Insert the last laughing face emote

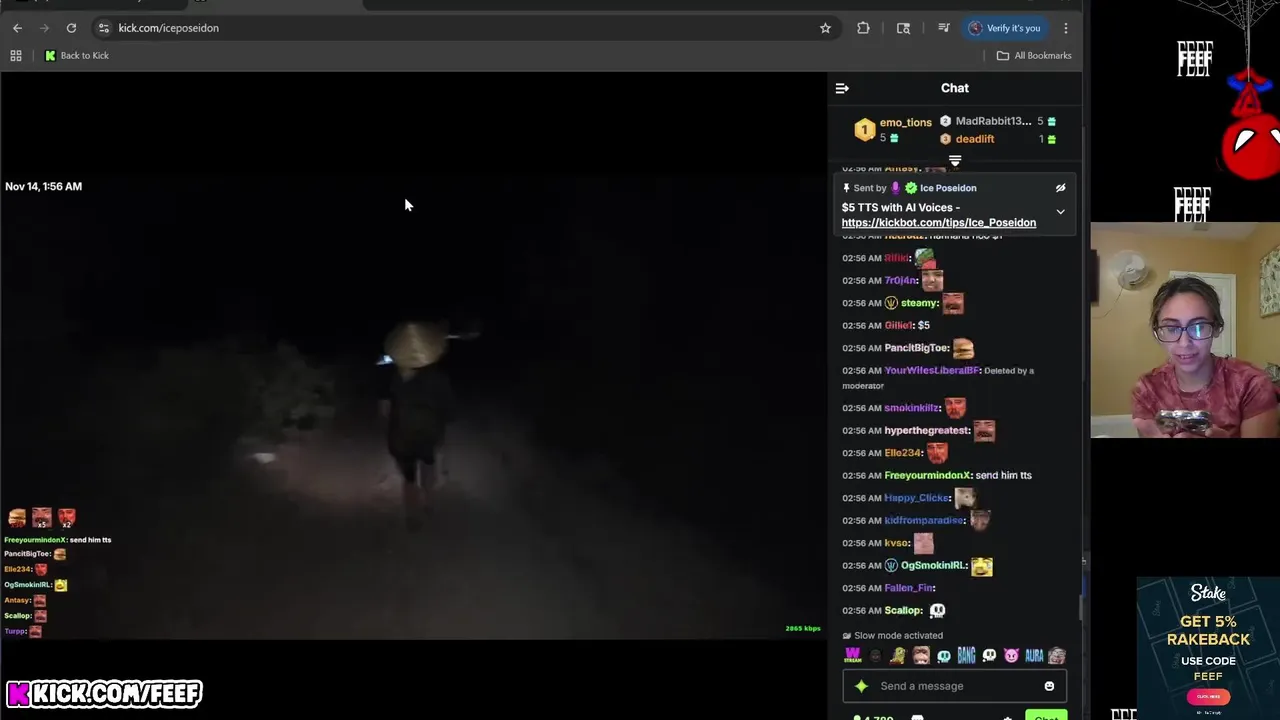[1057, 656]
